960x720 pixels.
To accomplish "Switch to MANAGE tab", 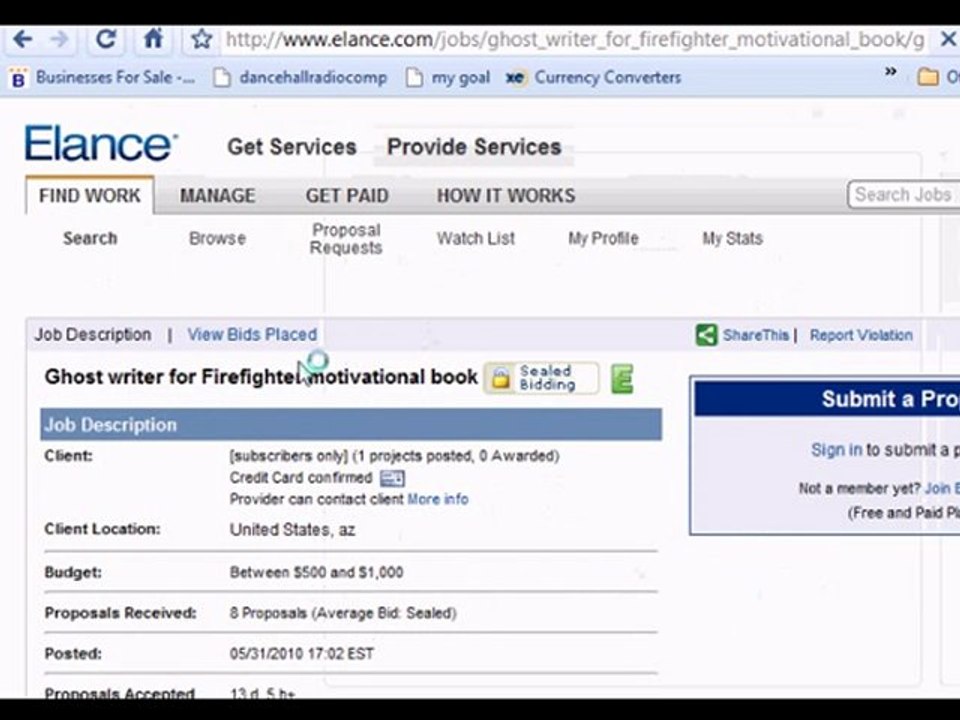I will (217, 196).
